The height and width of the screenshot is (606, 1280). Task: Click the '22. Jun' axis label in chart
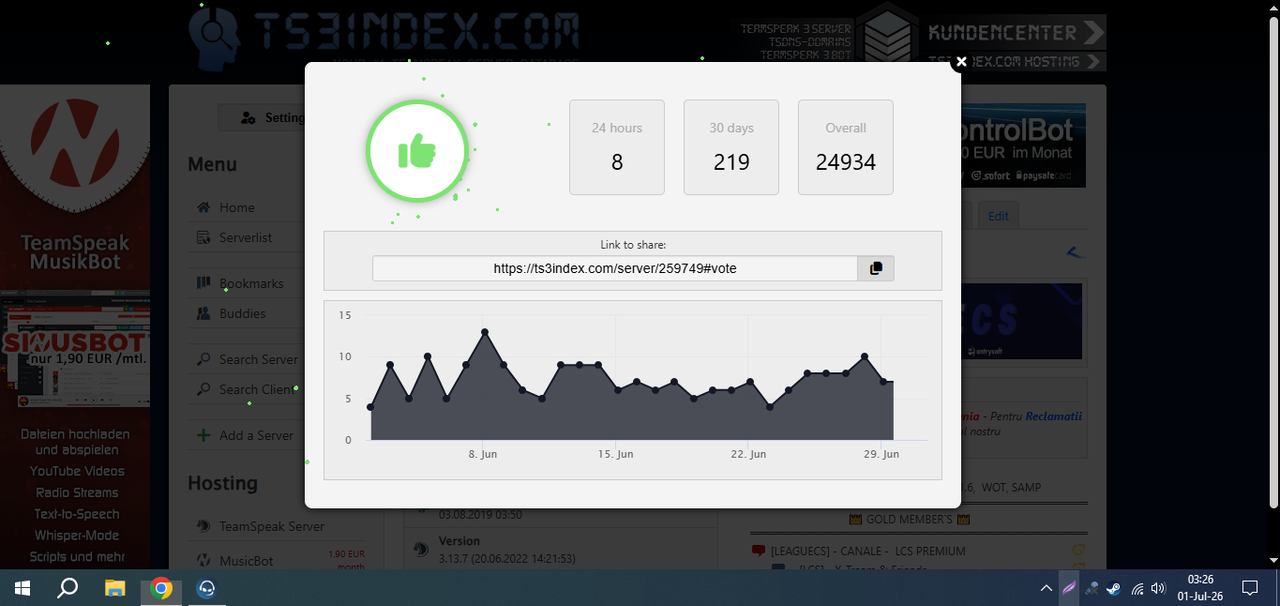[748, 454]
